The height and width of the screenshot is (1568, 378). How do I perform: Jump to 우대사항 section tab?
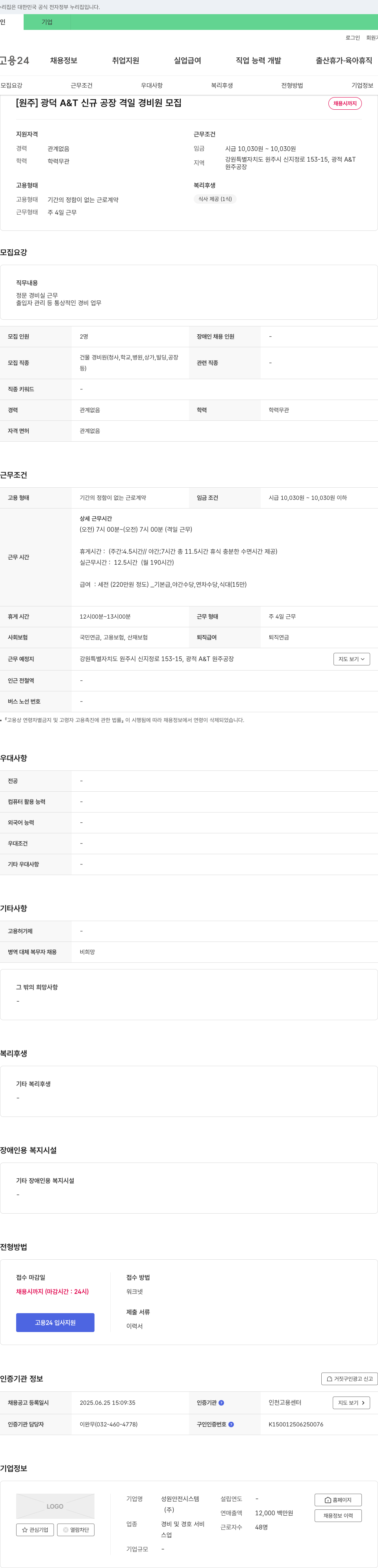coord(152,85)
